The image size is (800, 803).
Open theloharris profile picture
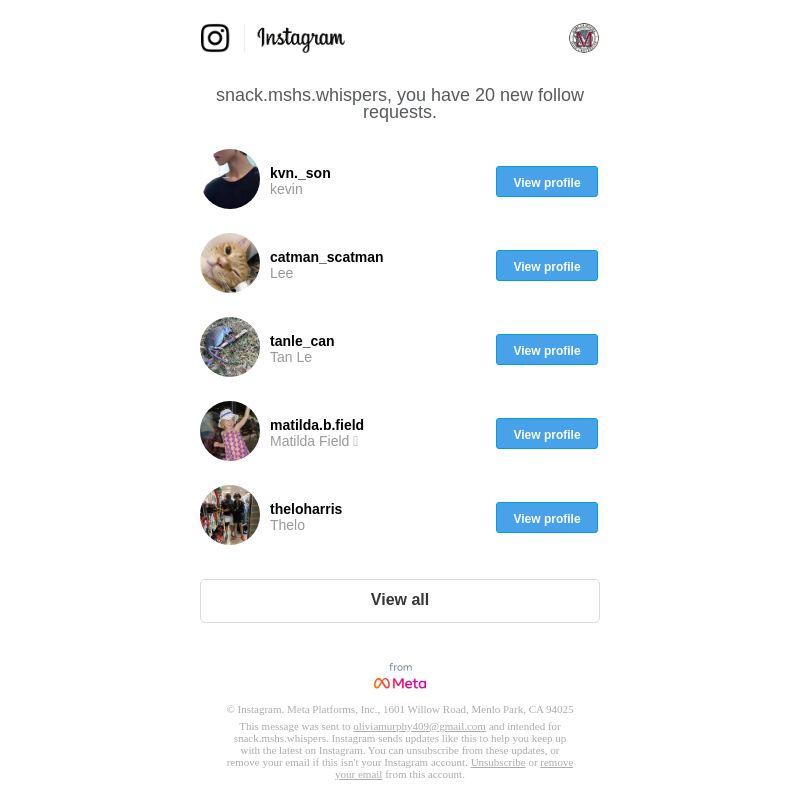230,515
